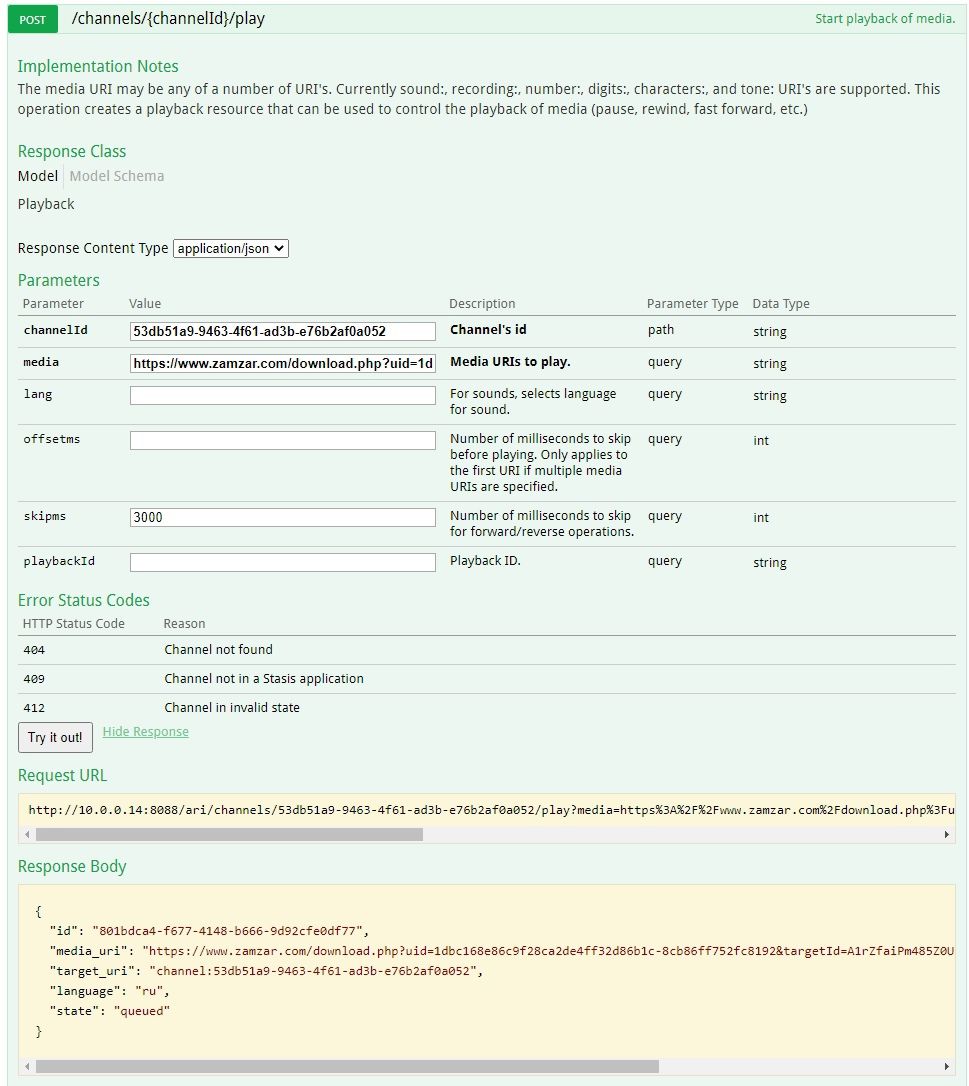Switch to the Model tab
This screenshot has height=1086, width=969.
(x=38, y=176)
